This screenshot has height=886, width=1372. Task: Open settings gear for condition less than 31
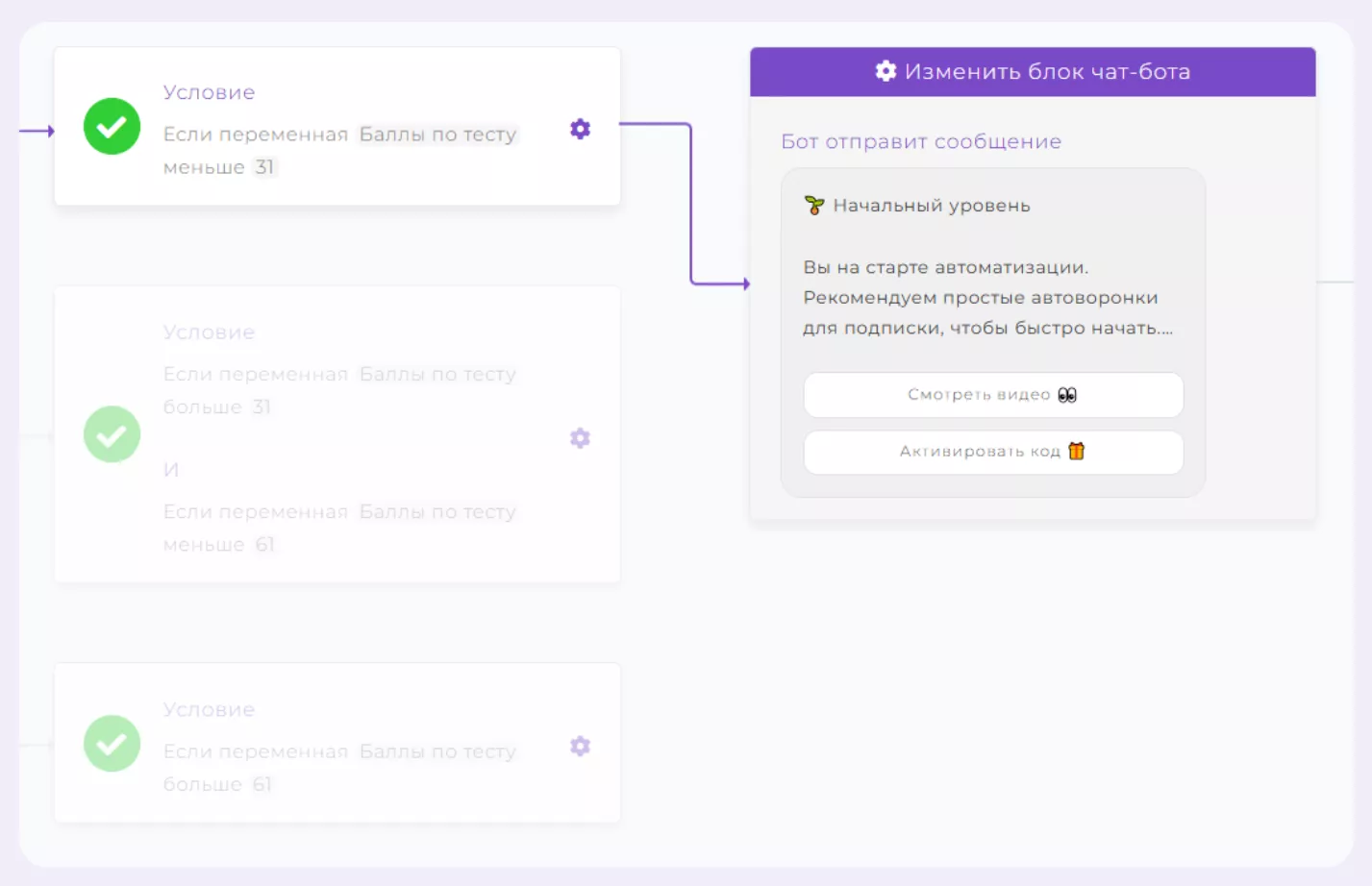[580, 129]
